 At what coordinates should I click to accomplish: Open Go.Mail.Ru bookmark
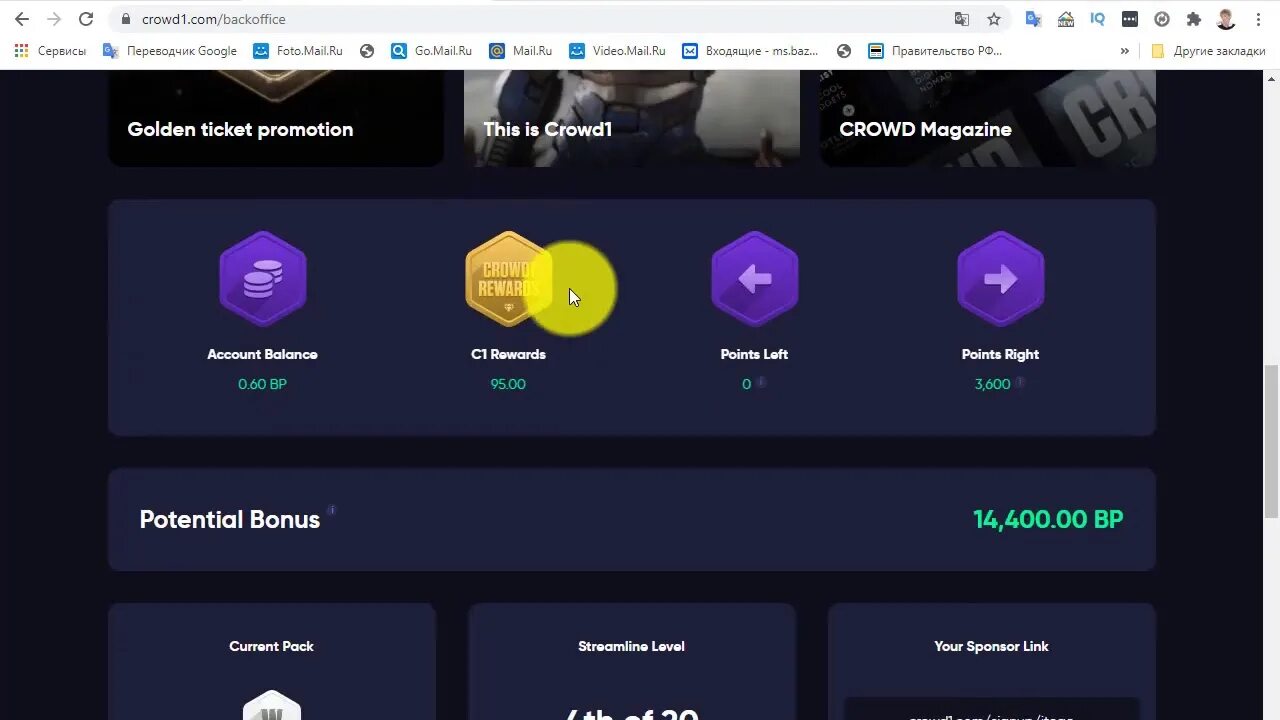[x=431, y=51]
